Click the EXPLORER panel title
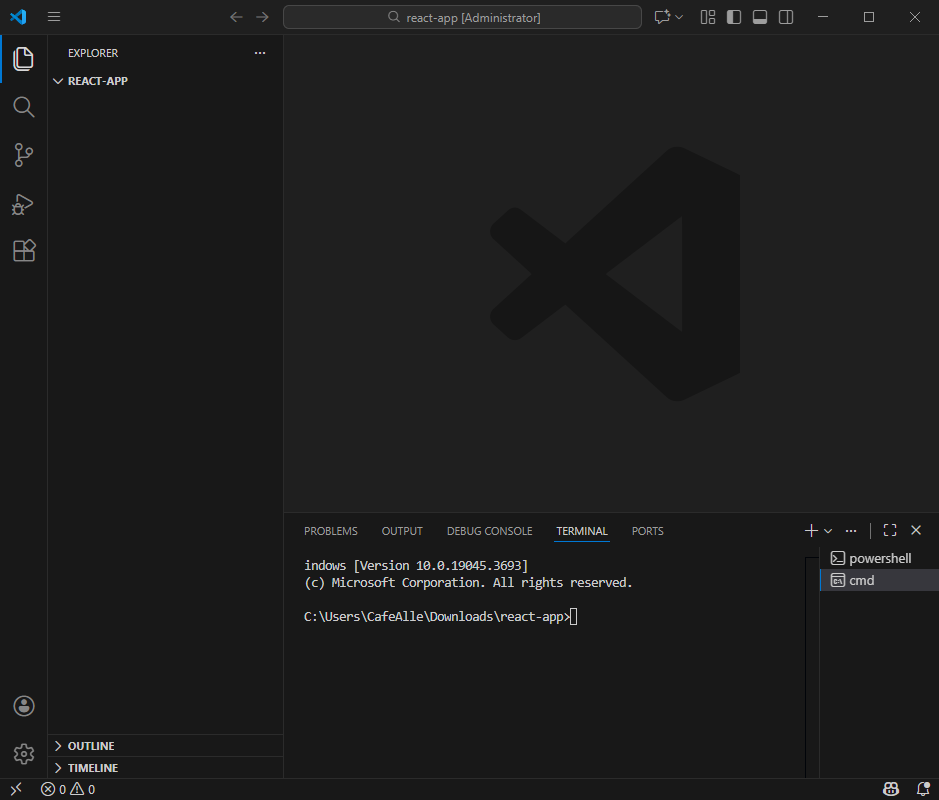This screenshot has width=939, height=800. coord(93,53)
